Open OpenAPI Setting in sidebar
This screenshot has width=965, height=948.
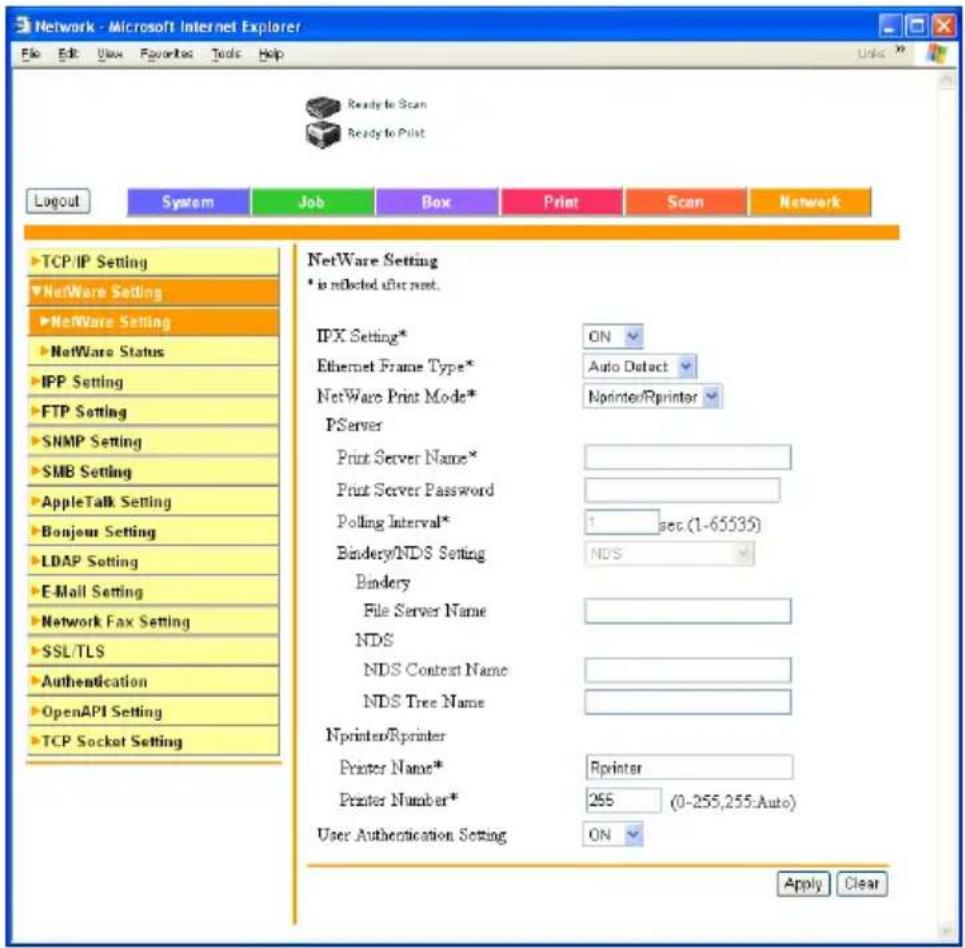tap(153, 712)
